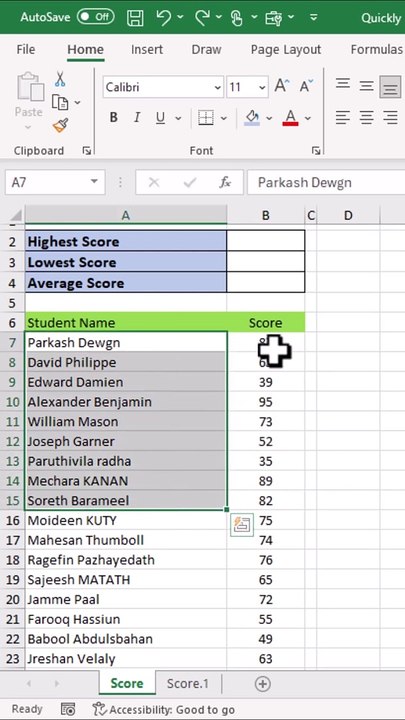Click the clipboard tools quick access icon
The height and width of the screenshot is (720, 405).
[273, 18]
